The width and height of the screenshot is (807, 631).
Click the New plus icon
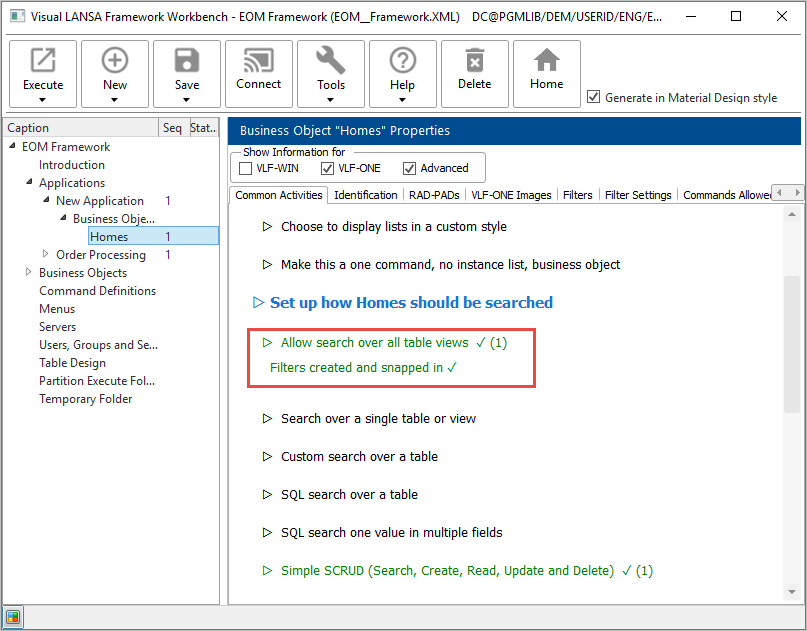[x=115, y=62]
